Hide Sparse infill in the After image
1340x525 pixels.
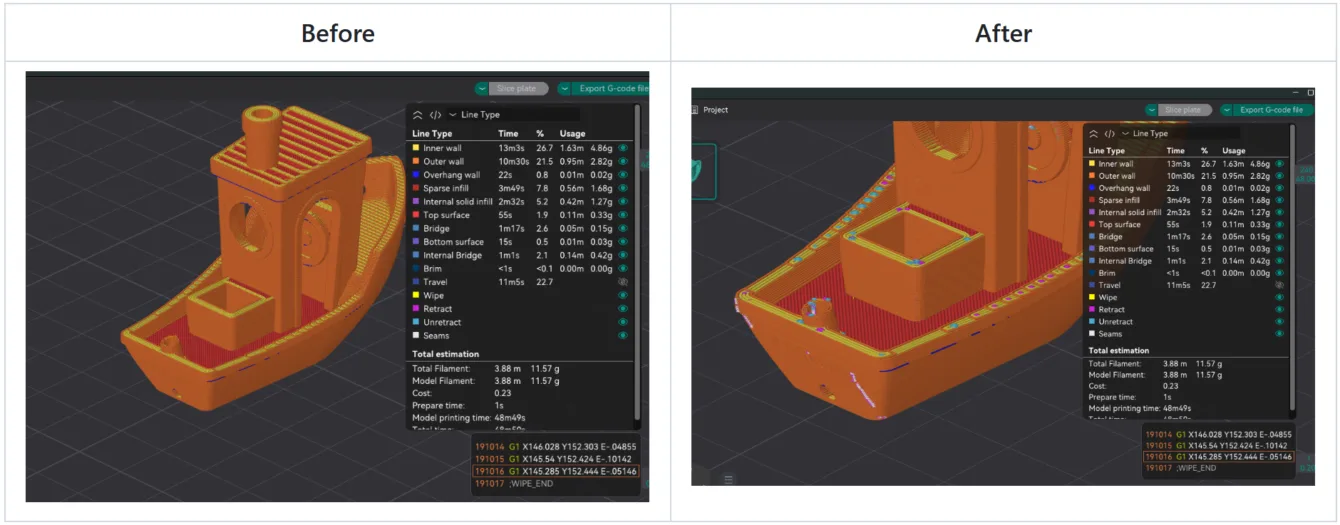pyautogui.click(x=1279, y=200)
